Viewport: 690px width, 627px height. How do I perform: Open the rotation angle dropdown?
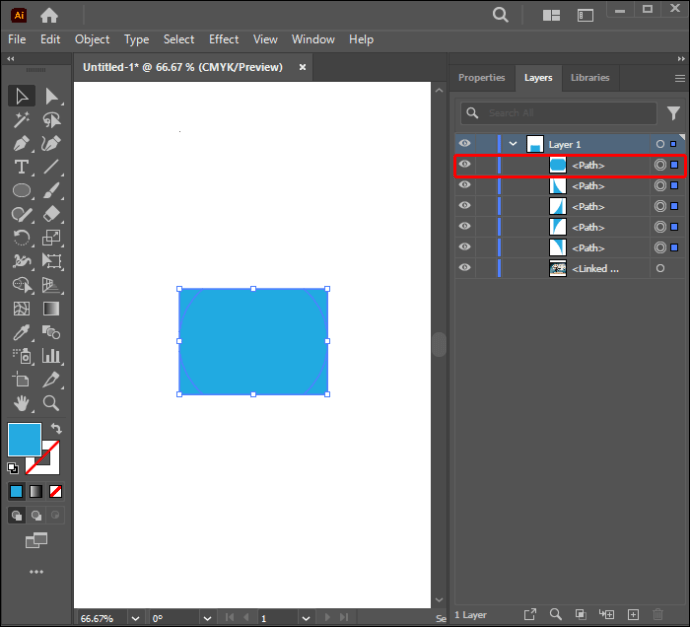[x=207, y=618]
